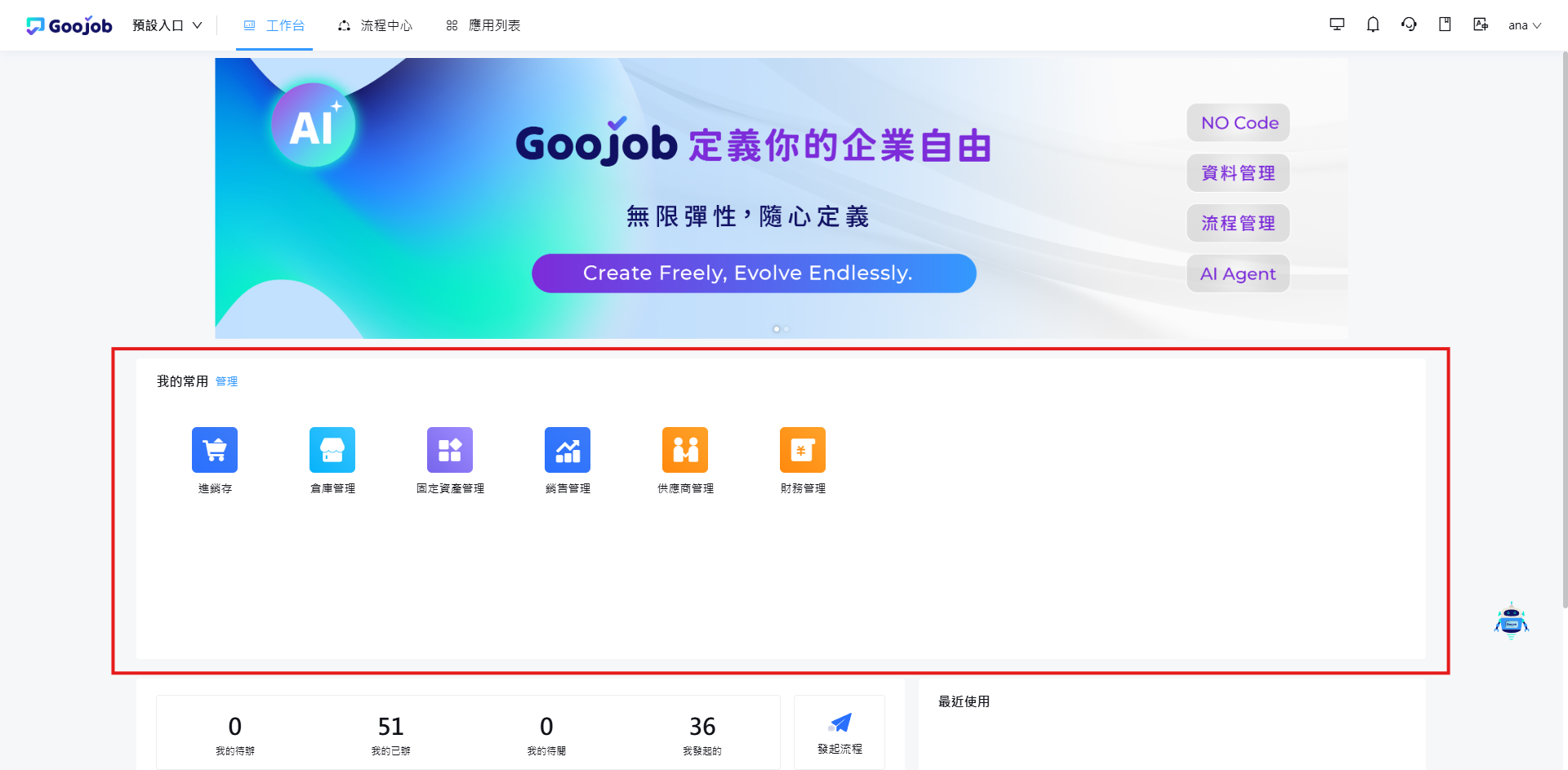Click the 資料管理 banner button
This screenshot has height=770, width=1568.
[x=1239, y=173]
